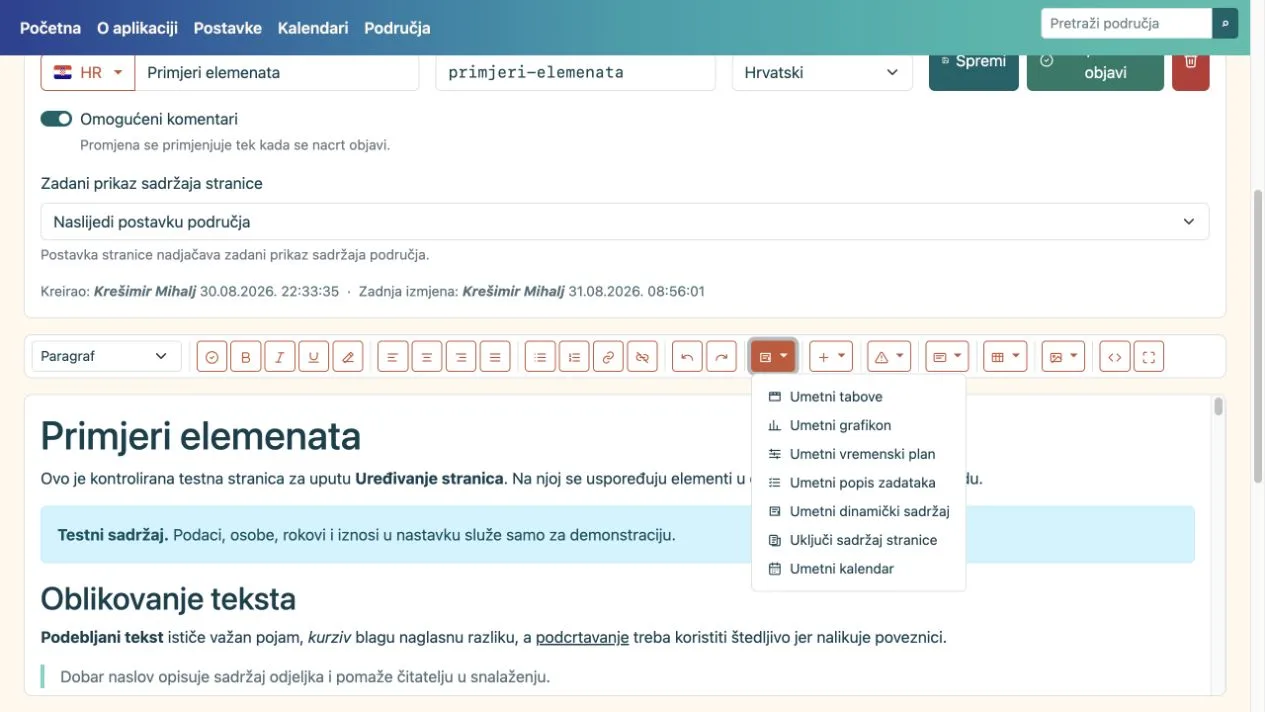Select Umetni kalendar menu item
Screen dimensions: 1265x712
(859, 569)
